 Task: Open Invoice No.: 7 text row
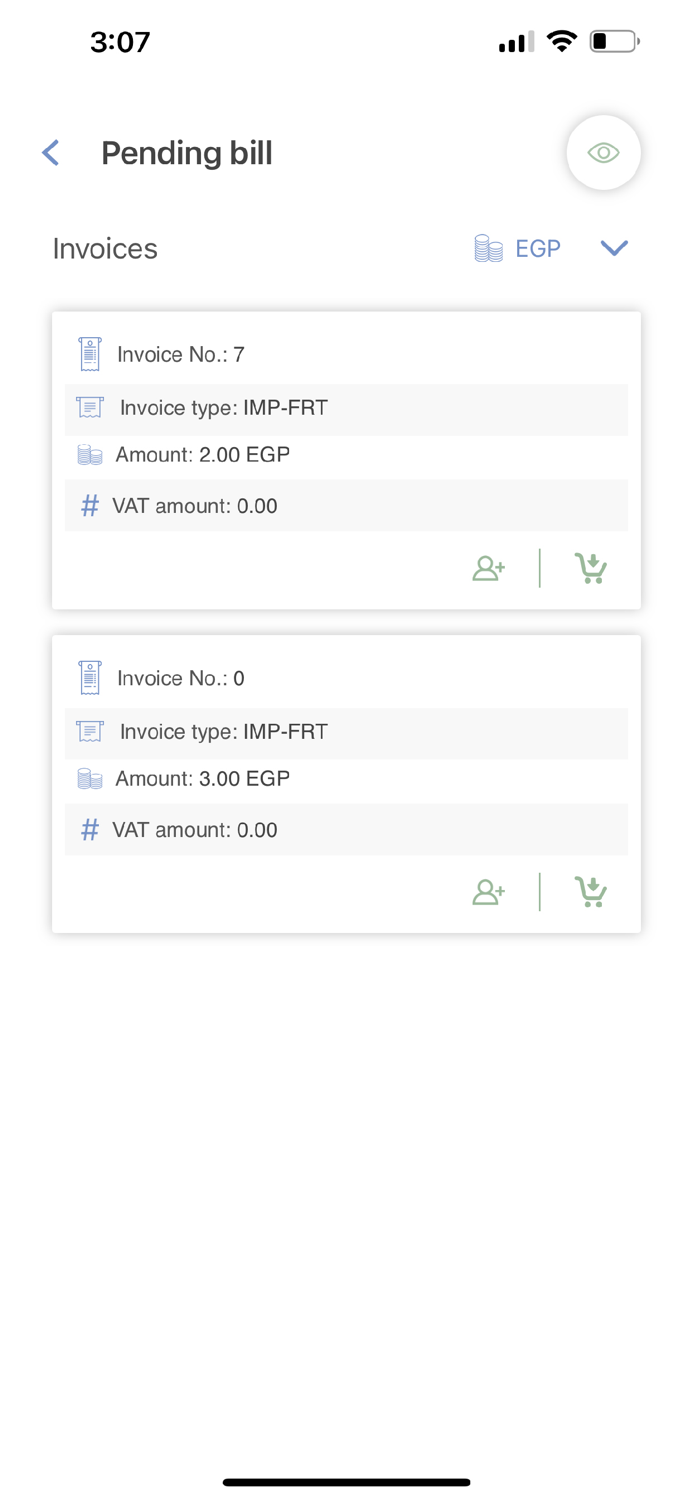point(181,355)
